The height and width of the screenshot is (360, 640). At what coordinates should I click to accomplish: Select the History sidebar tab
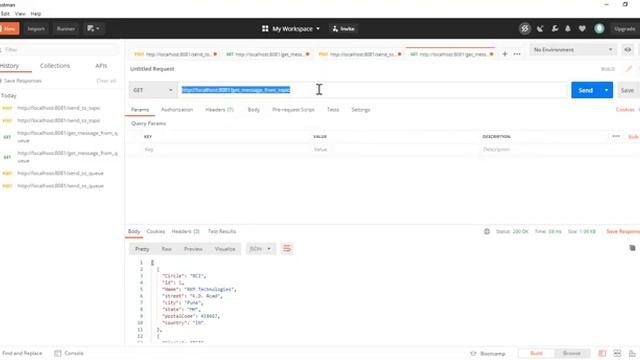[x=9, y=66]
